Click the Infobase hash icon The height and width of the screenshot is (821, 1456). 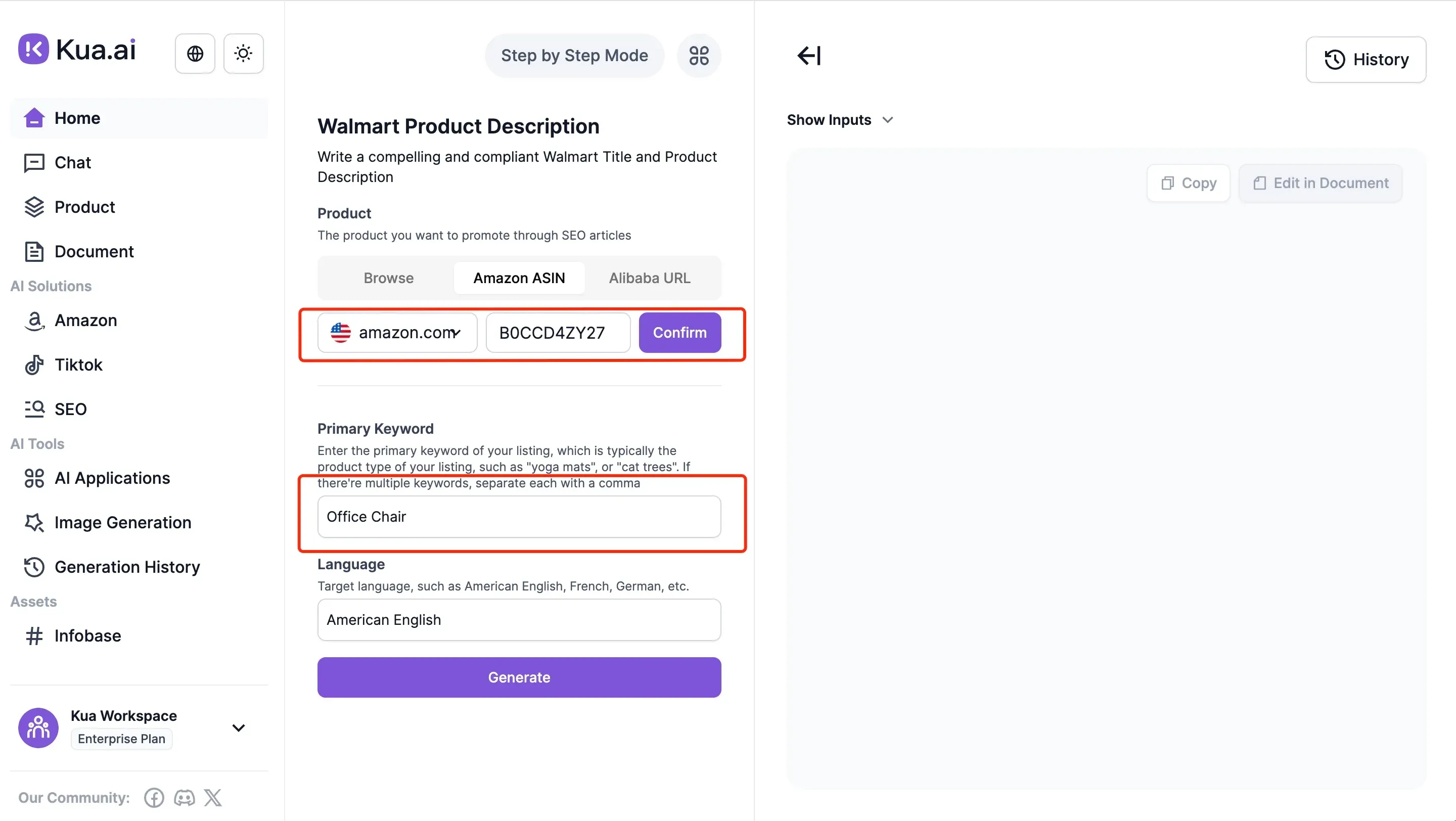click(x=34, y=635)
